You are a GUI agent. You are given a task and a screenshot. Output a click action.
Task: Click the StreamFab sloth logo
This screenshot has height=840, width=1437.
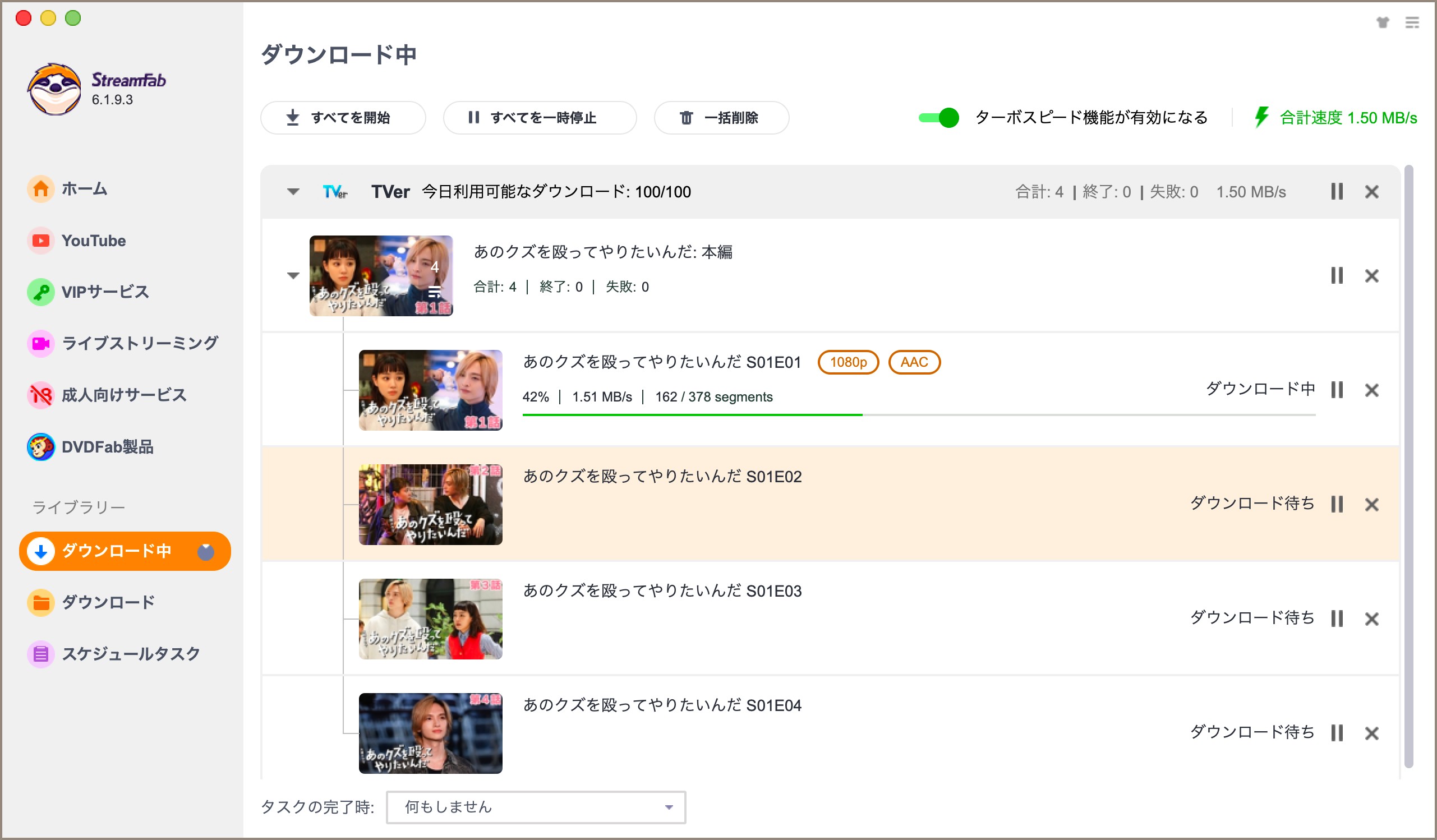click(54, 89)
